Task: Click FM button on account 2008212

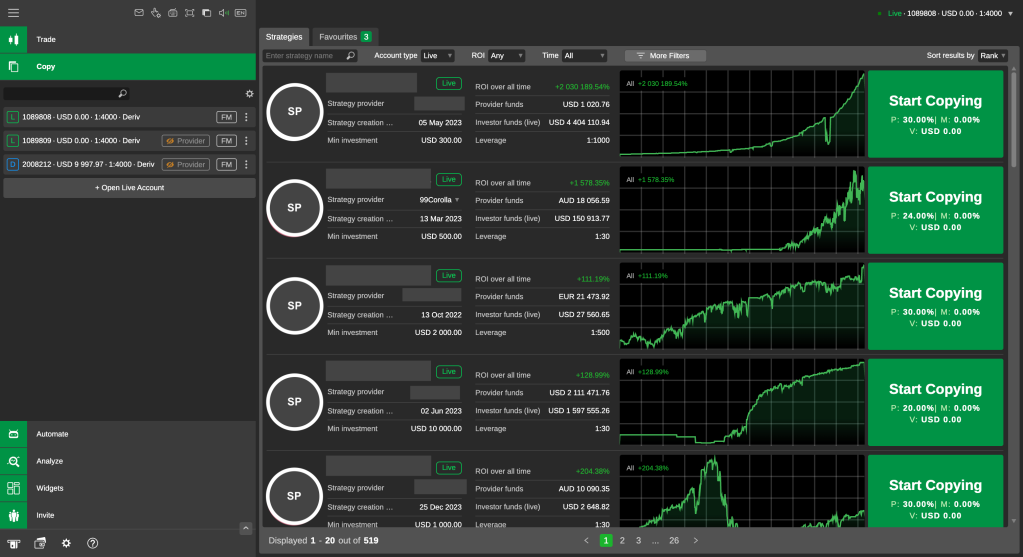Action: click(226, 164)
